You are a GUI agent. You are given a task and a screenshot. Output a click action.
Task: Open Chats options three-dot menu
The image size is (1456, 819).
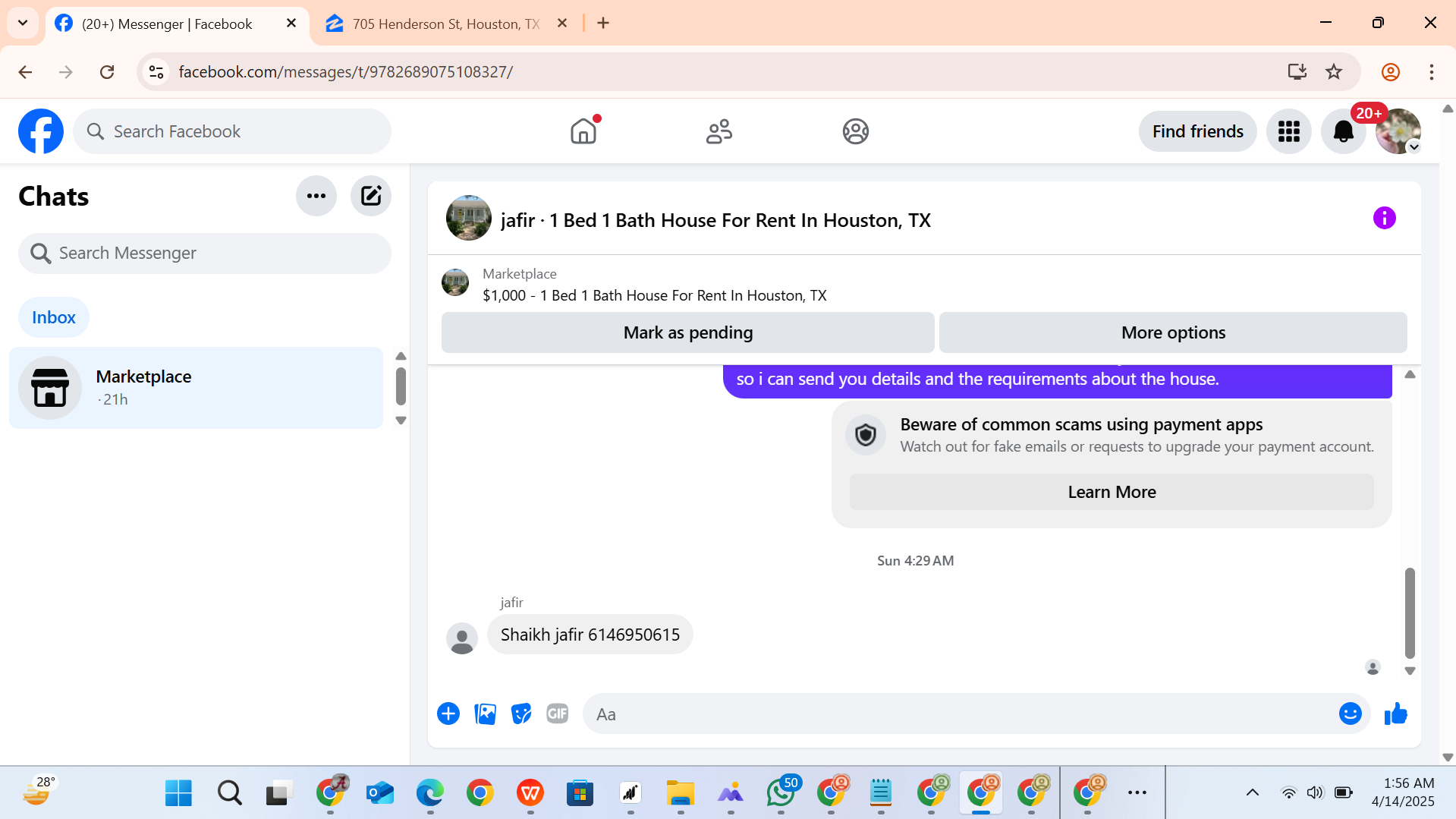coord(316,196)
